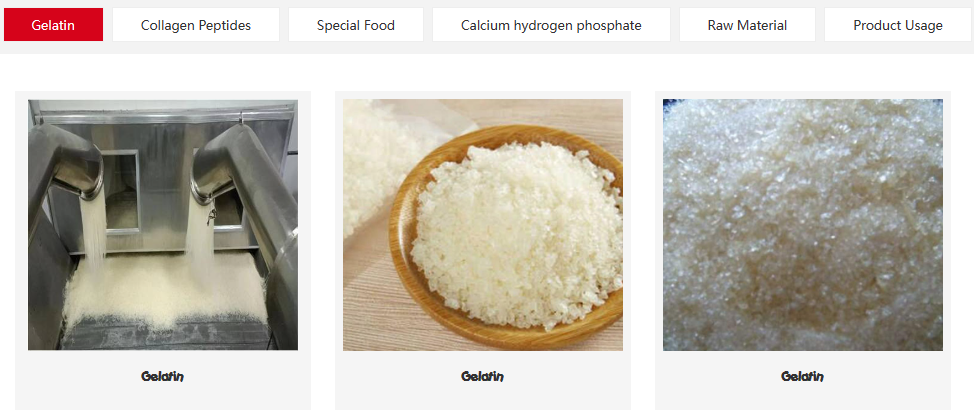The width and height of the screenshot is (974, 410).
Task: Select the Raw Material tab
Action: 747,25
